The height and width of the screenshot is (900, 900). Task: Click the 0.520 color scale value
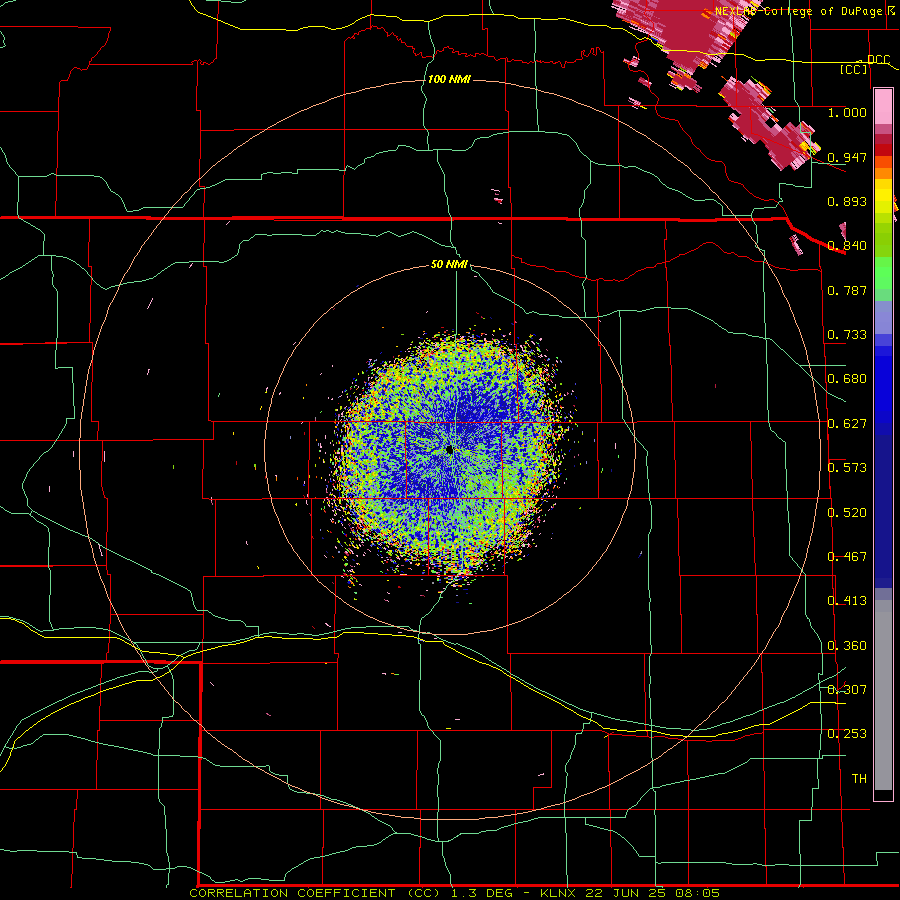(847, 513)
